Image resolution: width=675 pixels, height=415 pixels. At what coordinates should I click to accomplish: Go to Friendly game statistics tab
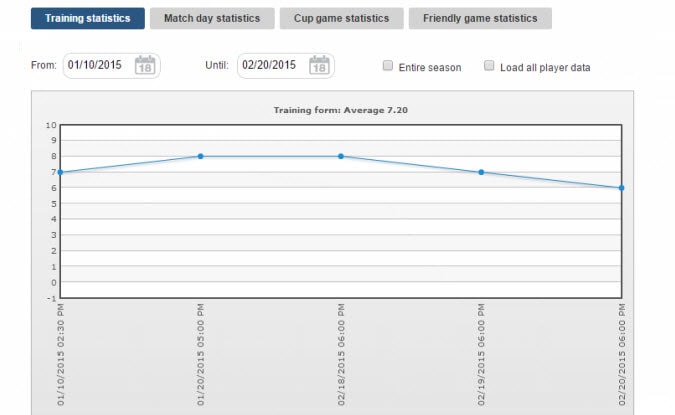[x=480, y=18]
